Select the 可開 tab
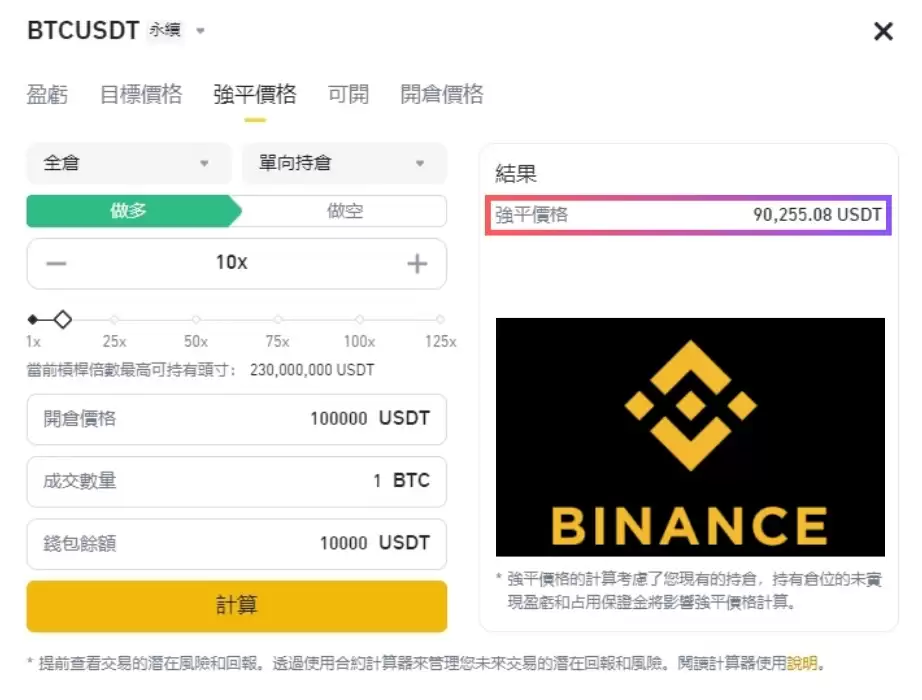The height and width of the screenshot is (700, 922). point(347,93)
